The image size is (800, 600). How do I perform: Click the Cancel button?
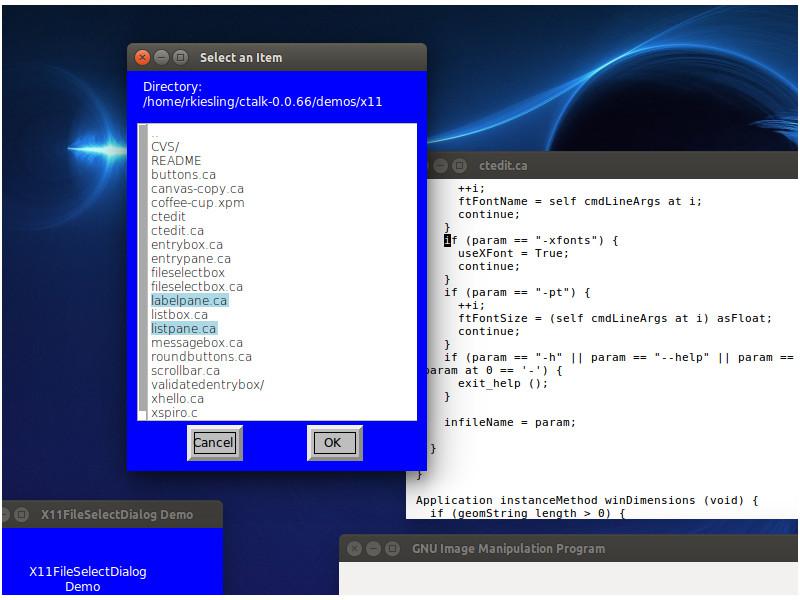(x=214, y=442)
